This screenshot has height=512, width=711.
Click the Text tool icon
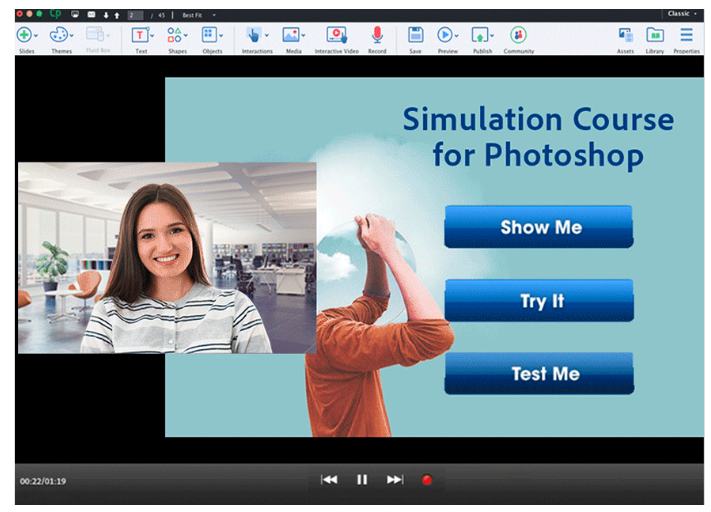(x=140, y=35)
